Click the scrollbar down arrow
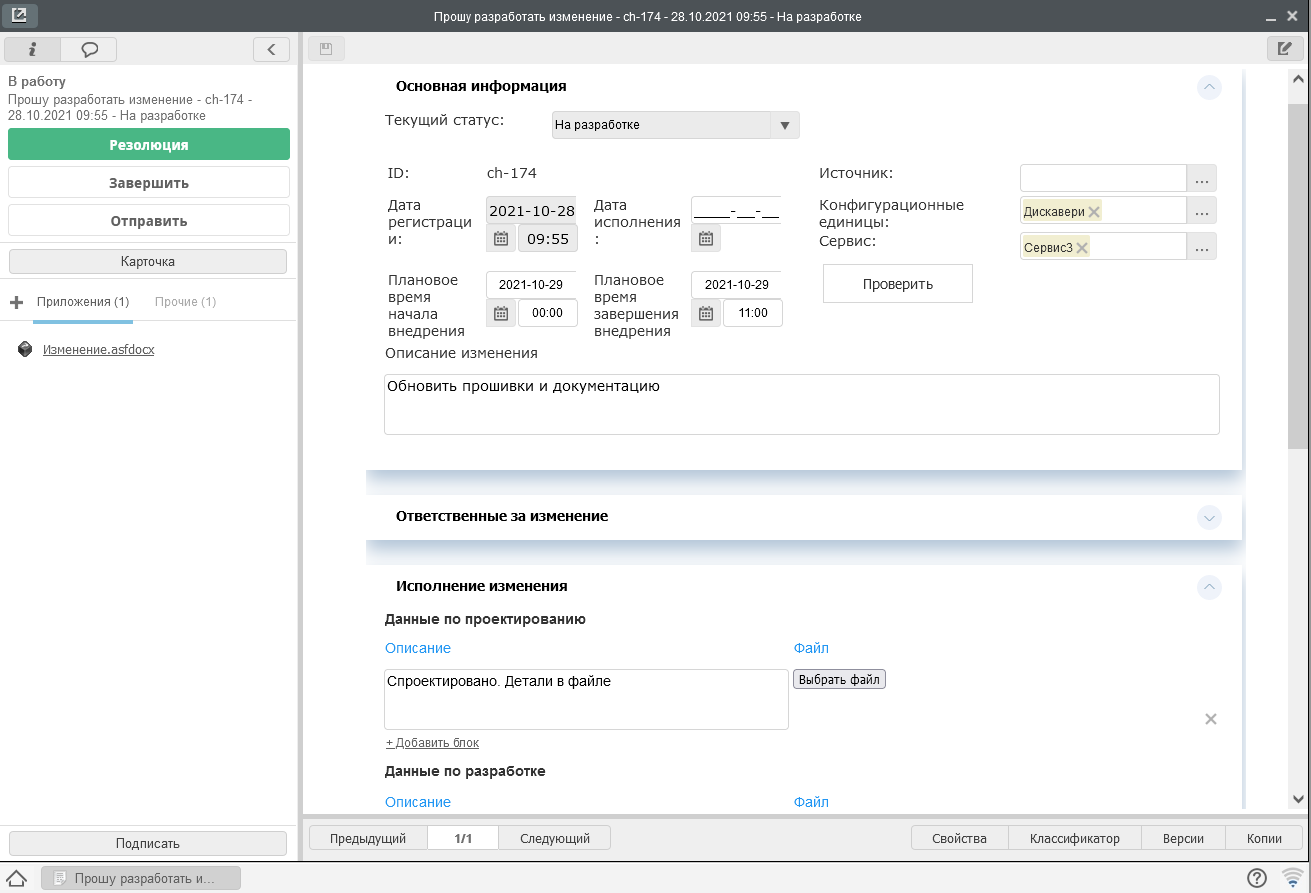 (x=1298, y=799)
